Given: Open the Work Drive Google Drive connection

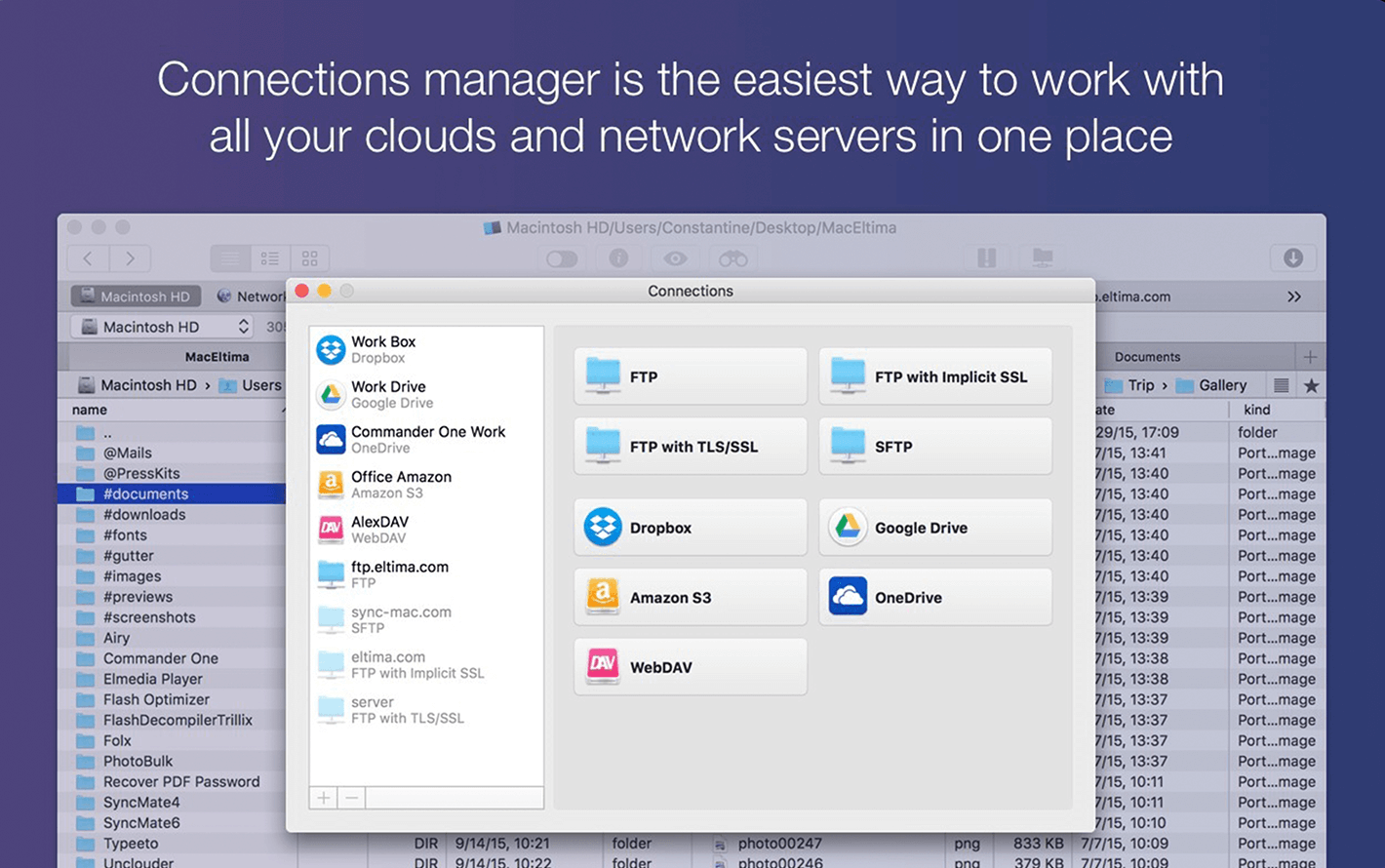Looking at the screenshot, I should (x=426, y=394).
